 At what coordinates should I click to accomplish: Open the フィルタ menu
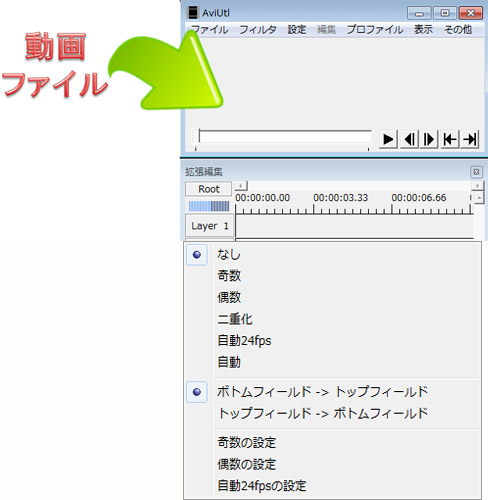coord(258,30)
